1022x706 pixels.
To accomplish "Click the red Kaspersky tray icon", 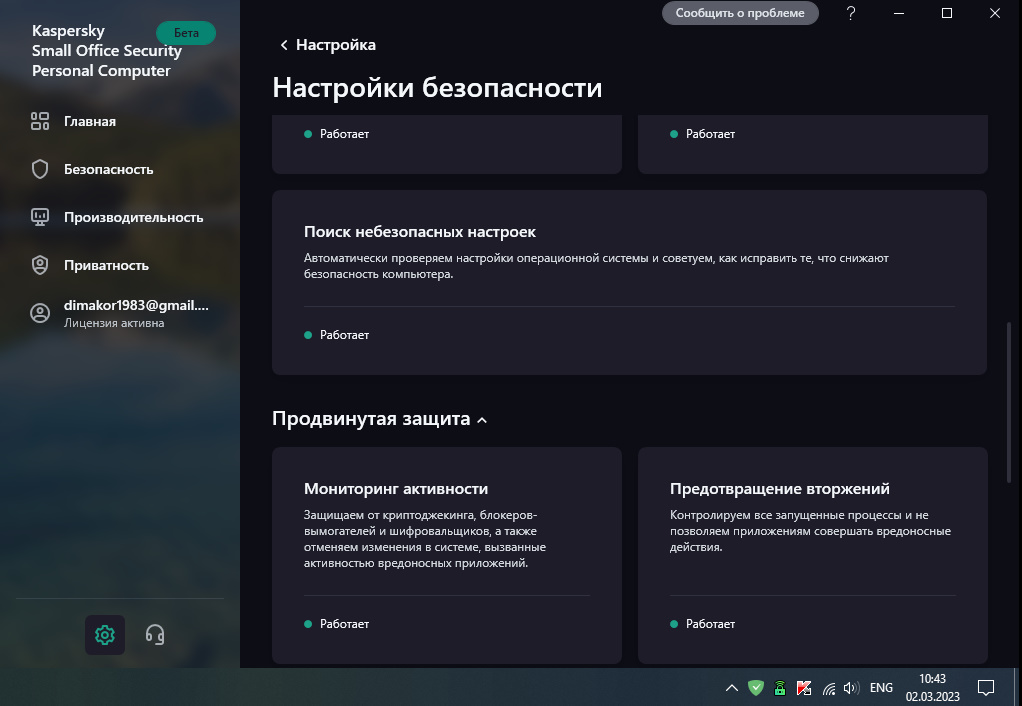I will 804,688.
